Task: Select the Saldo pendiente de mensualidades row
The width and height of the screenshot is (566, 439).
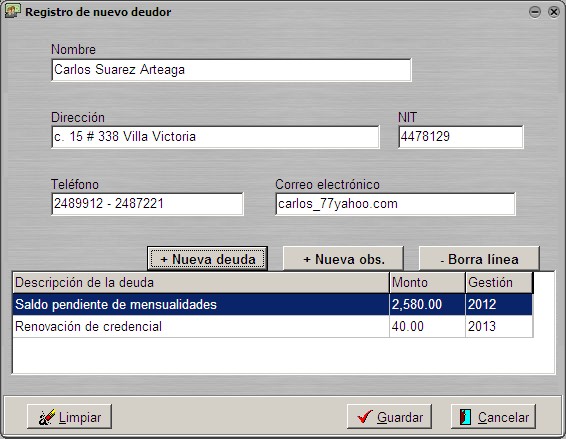Action: tap(273, 304)
